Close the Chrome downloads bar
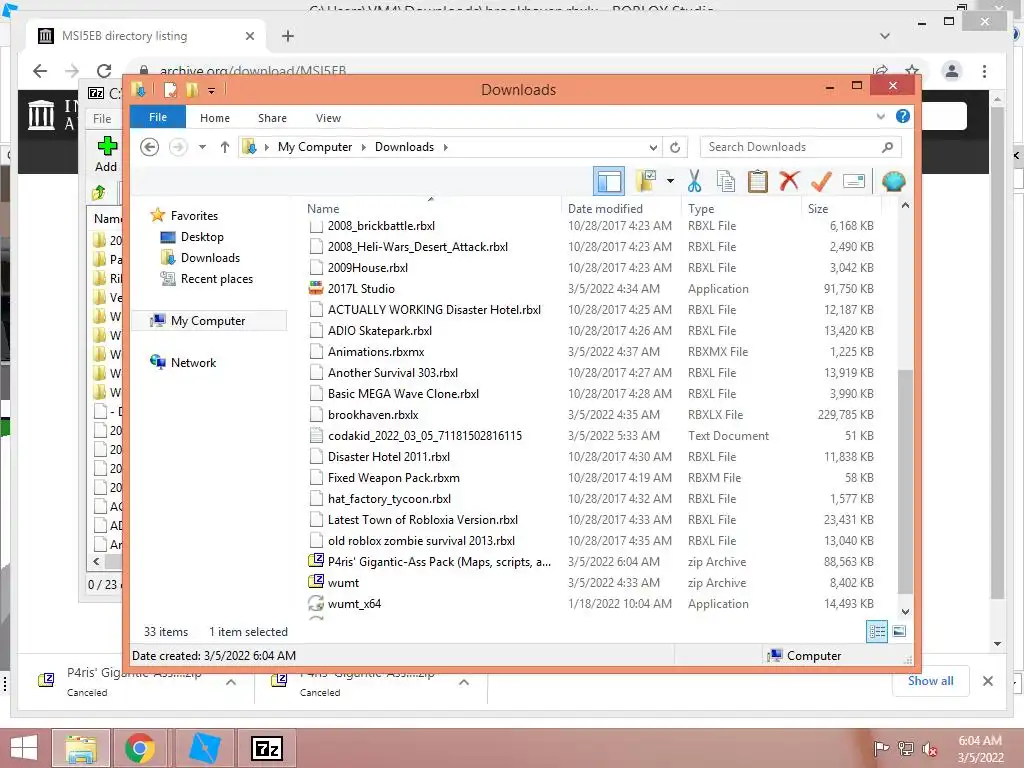This screenshot has height=768, width=1024. tap(987, 681)
